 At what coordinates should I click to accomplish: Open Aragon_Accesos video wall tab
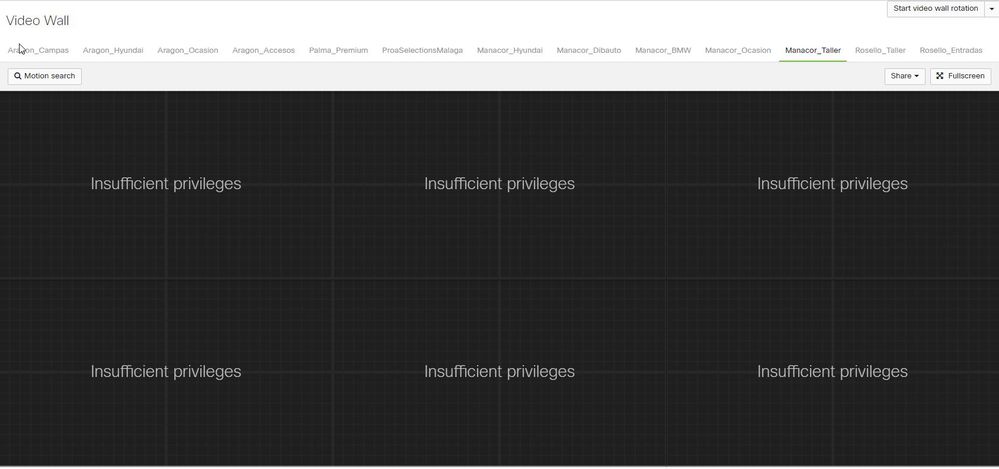click(x=263, y=50)
